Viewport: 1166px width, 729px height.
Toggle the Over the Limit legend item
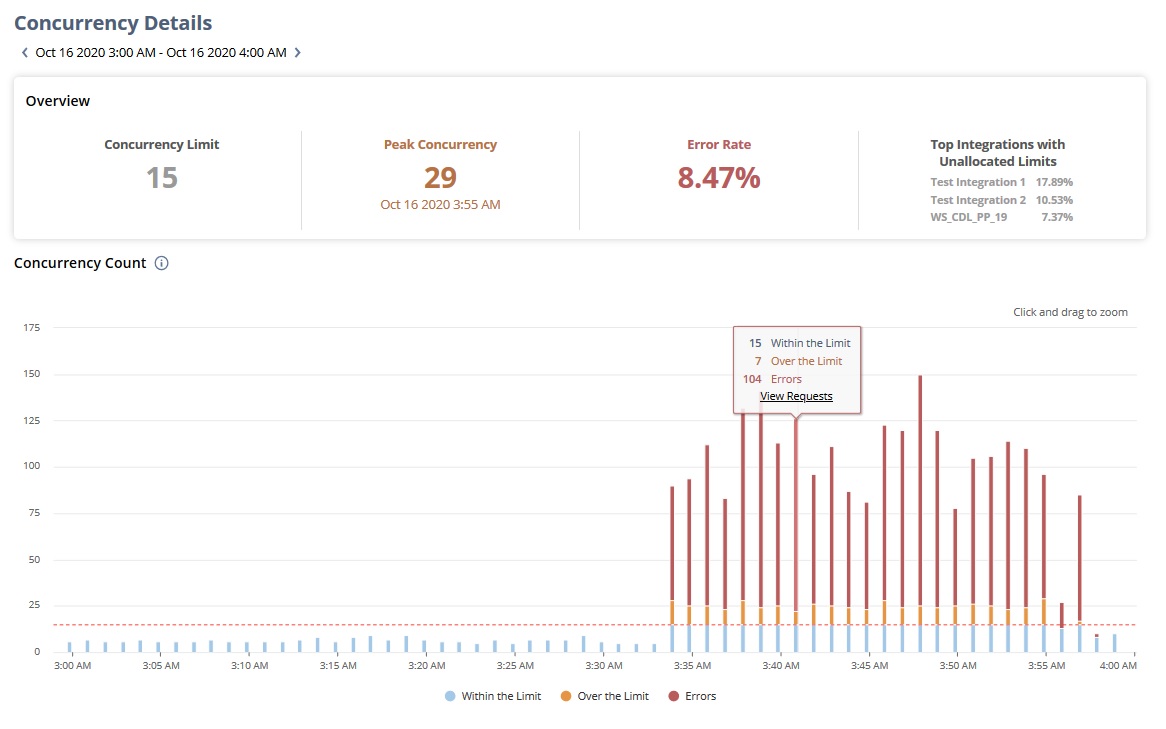click(605, 696)
